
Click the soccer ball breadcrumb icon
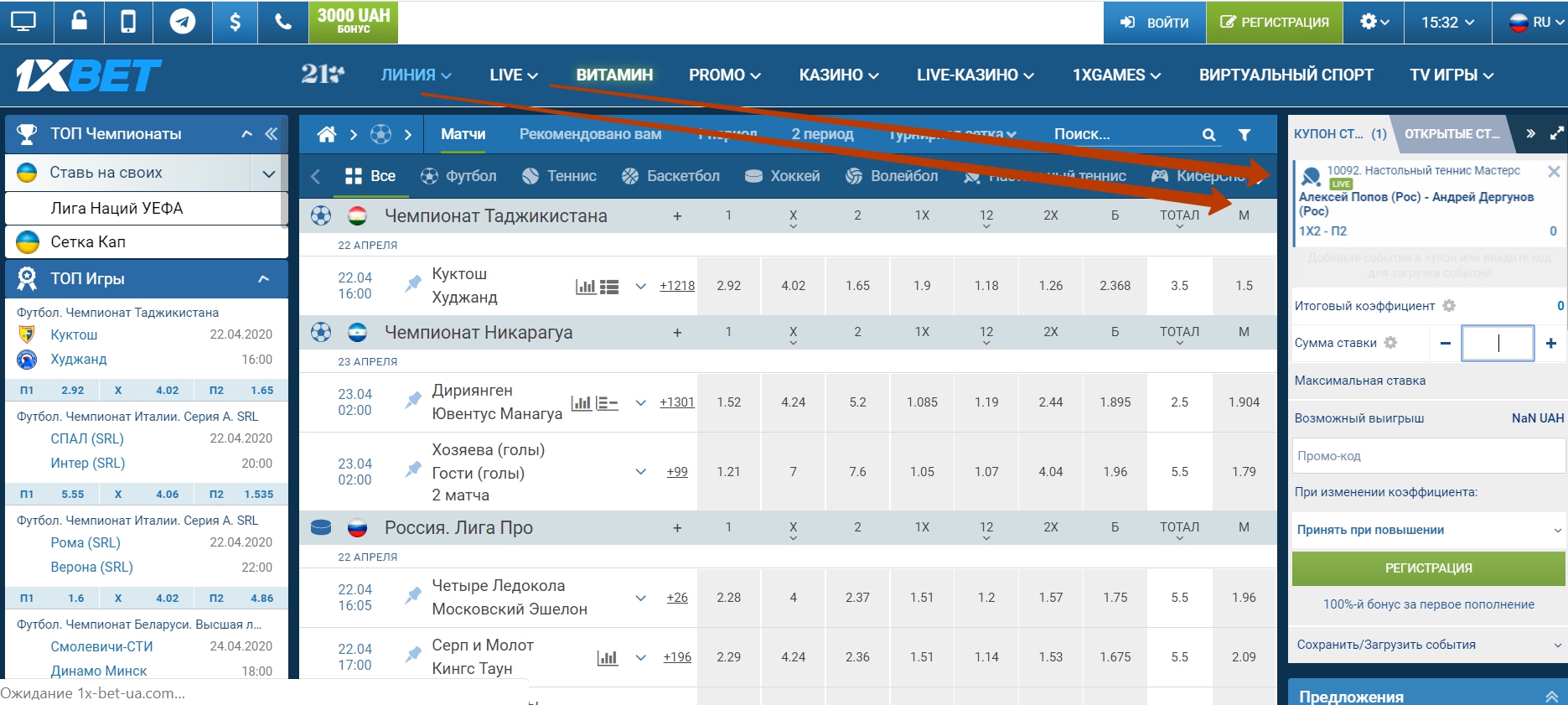(x=380, y=134)
